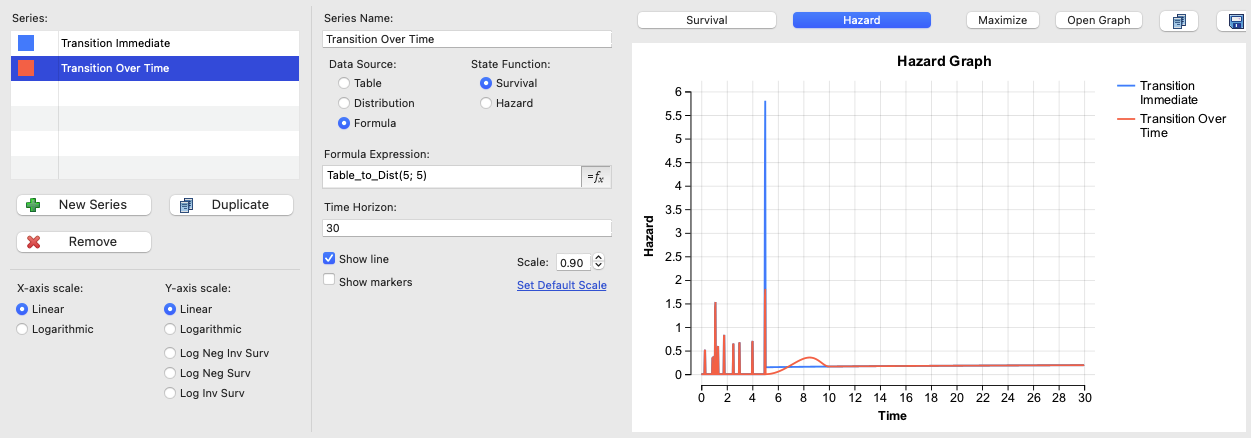Select Table as data source
The width and height of the screenshot is (1251, 438).
click(x=345, y=83)
